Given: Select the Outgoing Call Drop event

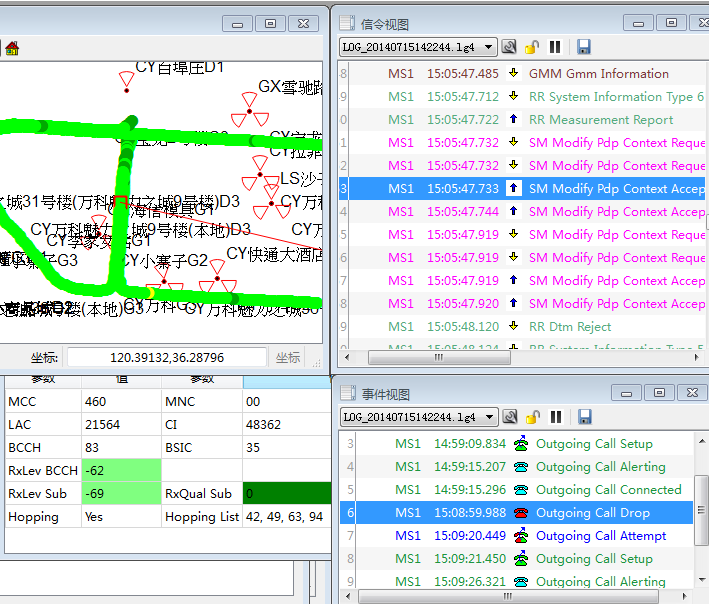Looking at the screenshot, I should [592, 513].
